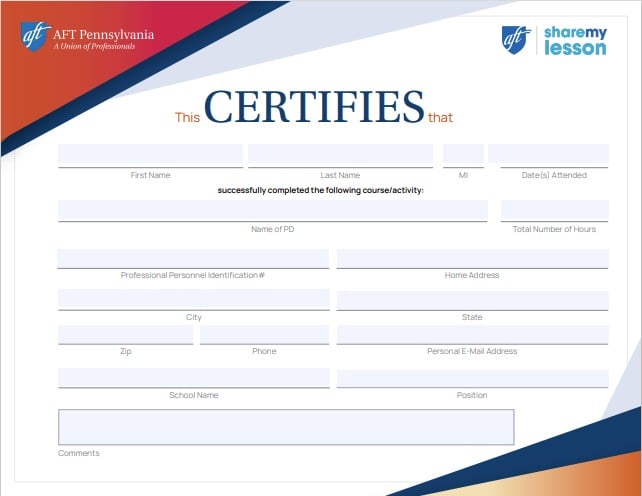Click the Share My Lesson logo
The height and width of the screenshot is (496, 642).
(553, 40)
